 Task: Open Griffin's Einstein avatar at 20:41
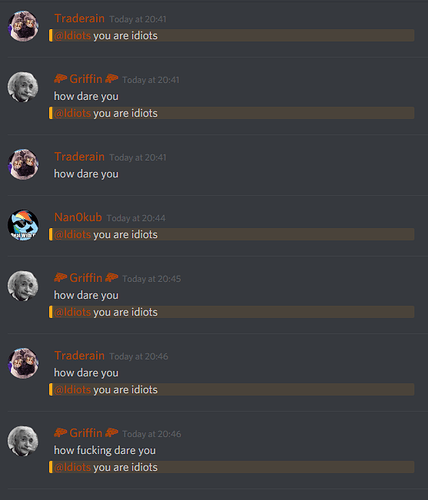point(23,87)
